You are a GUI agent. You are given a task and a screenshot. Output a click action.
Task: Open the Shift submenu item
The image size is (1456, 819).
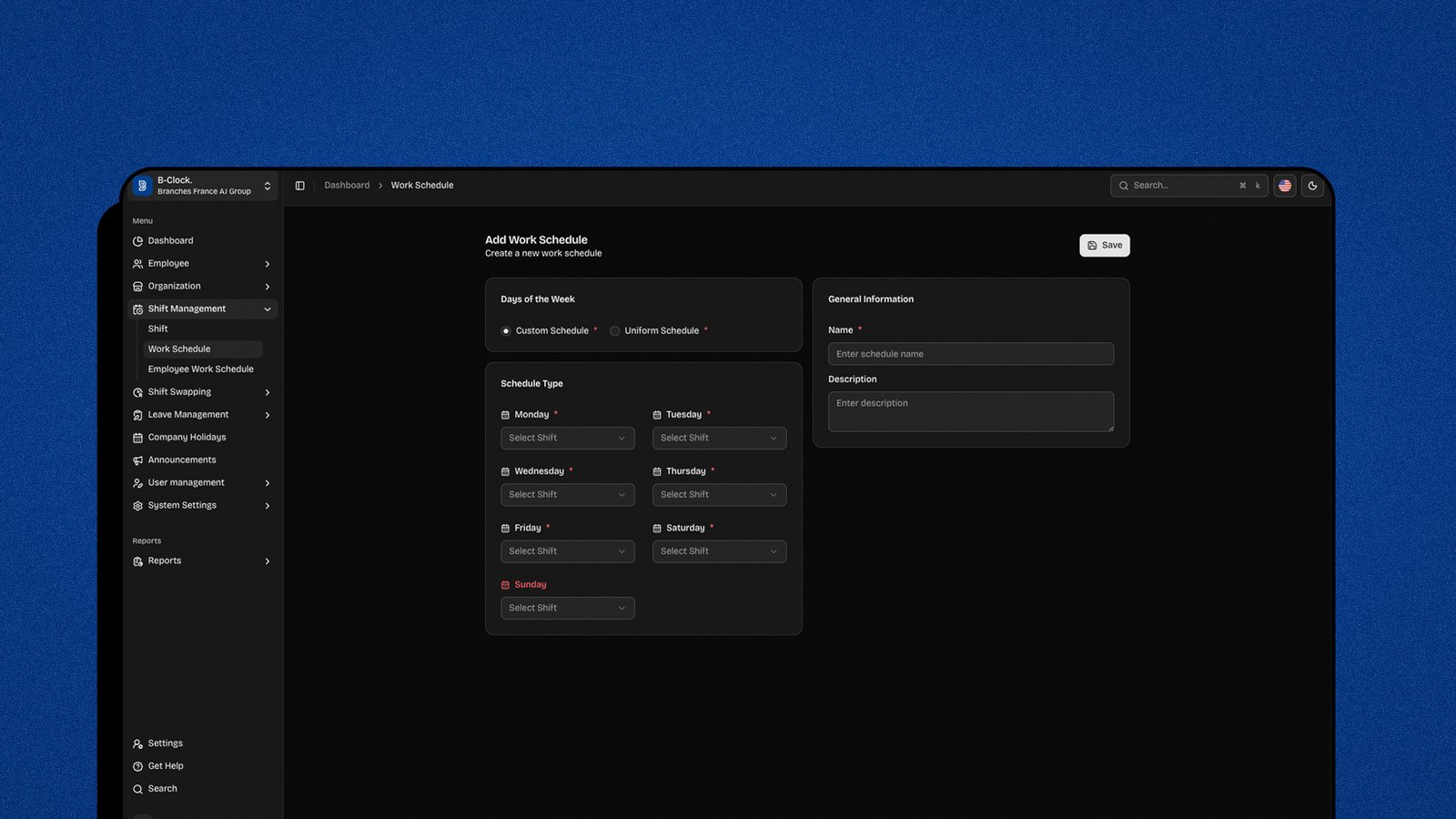coord(158,329)
